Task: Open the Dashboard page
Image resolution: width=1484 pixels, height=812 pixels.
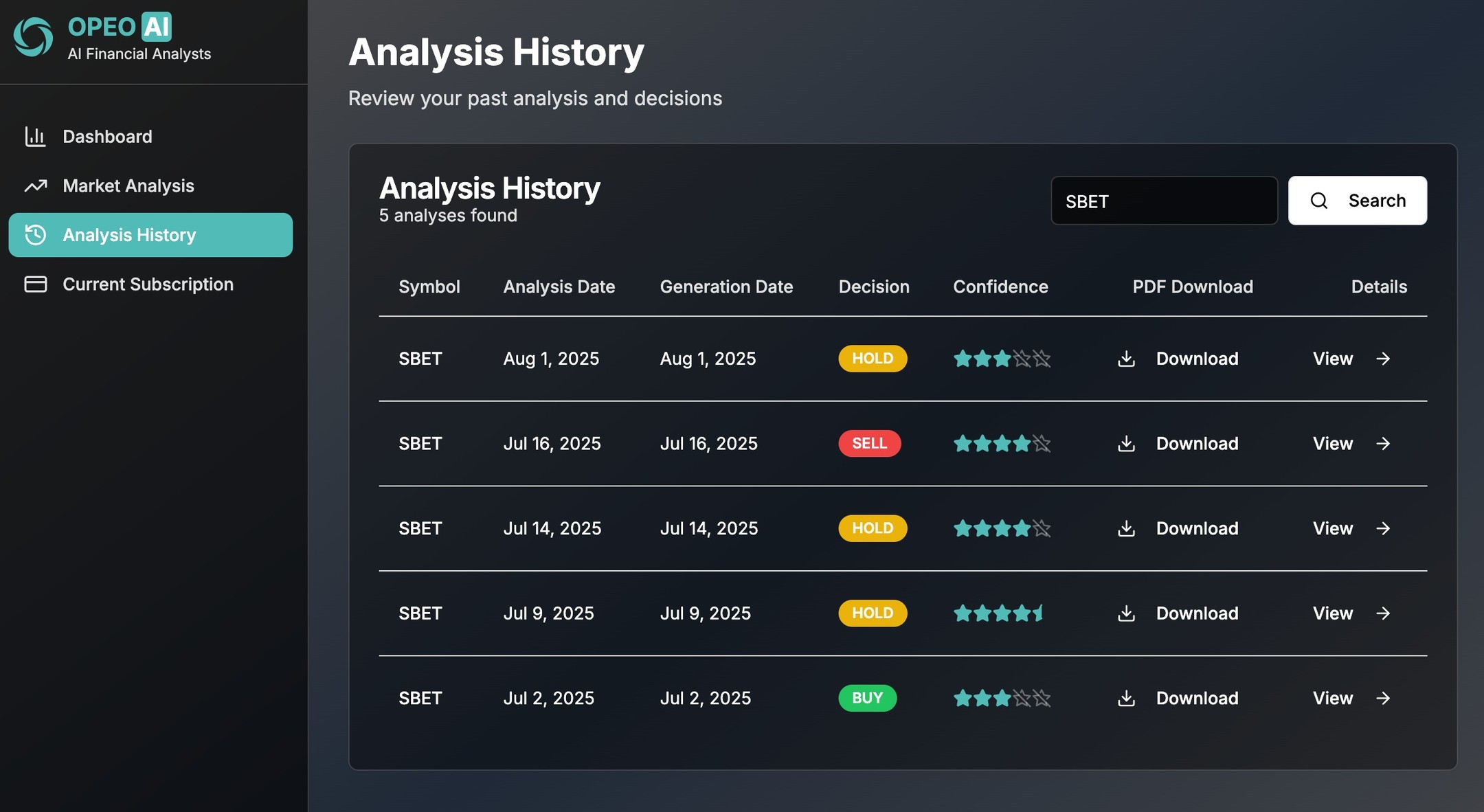Action: tap(150, 137)
